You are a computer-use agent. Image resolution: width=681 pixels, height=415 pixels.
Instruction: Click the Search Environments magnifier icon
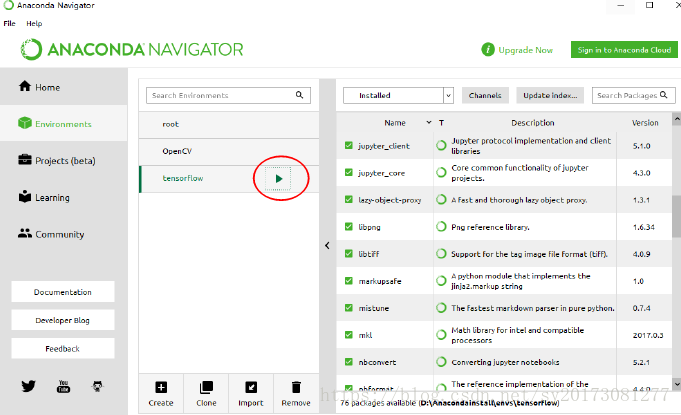tap(299, 95)
